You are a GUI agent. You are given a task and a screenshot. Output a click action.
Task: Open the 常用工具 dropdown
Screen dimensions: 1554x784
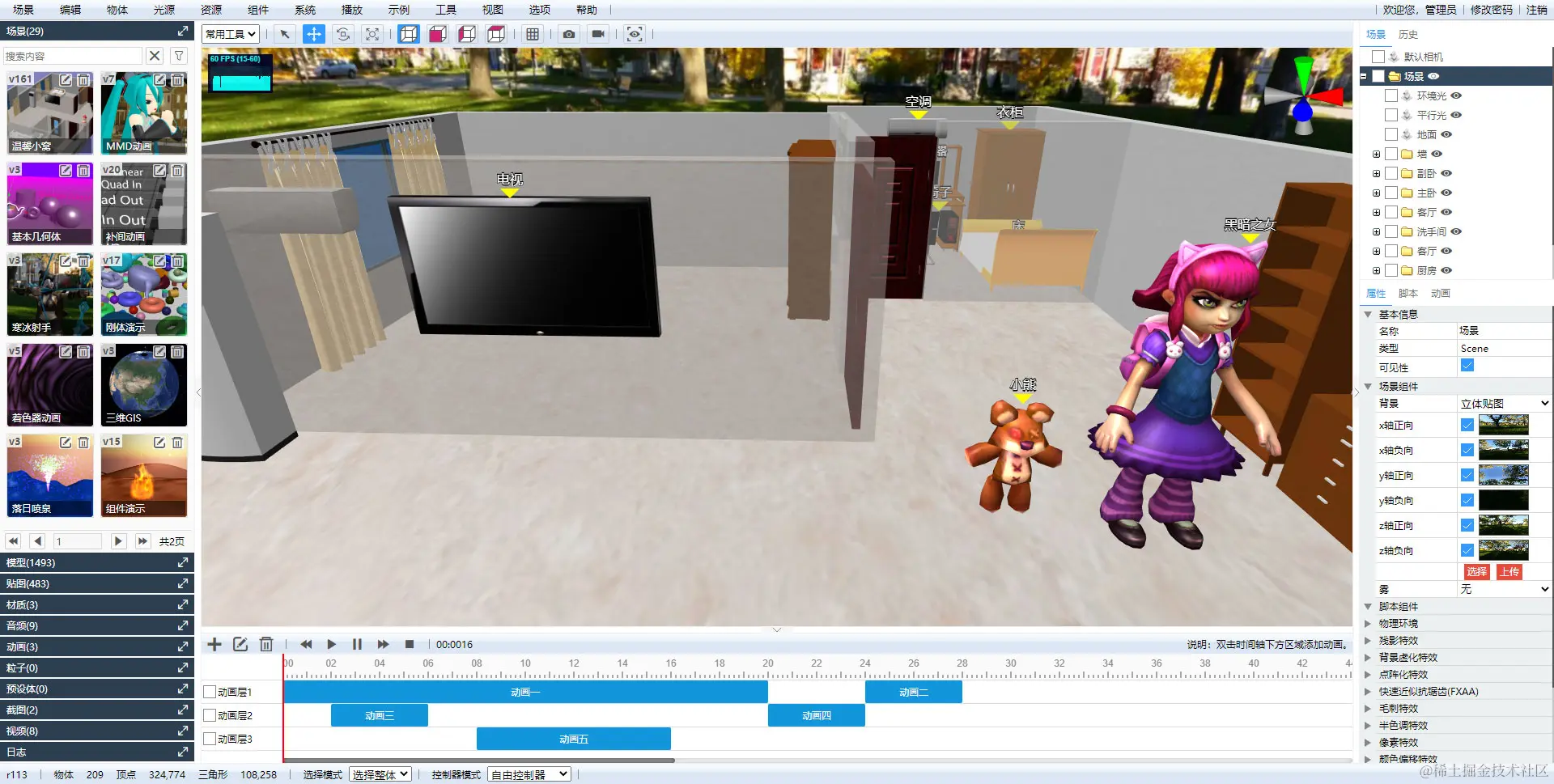point(231,34)
